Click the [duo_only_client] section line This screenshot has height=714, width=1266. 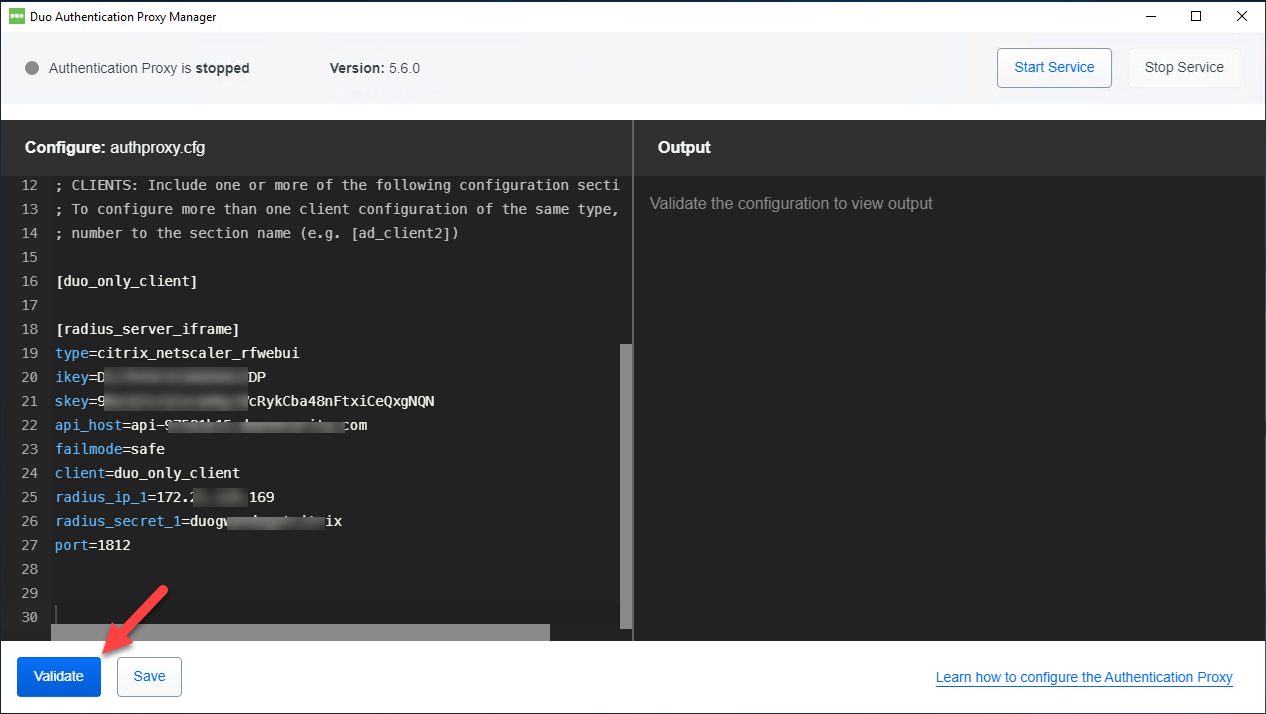click(127, 281)
